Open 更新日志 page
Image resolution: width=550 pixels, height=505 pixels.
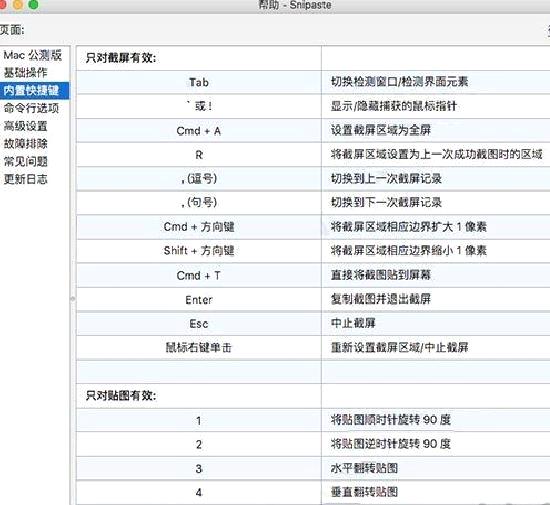coord(26,179)
